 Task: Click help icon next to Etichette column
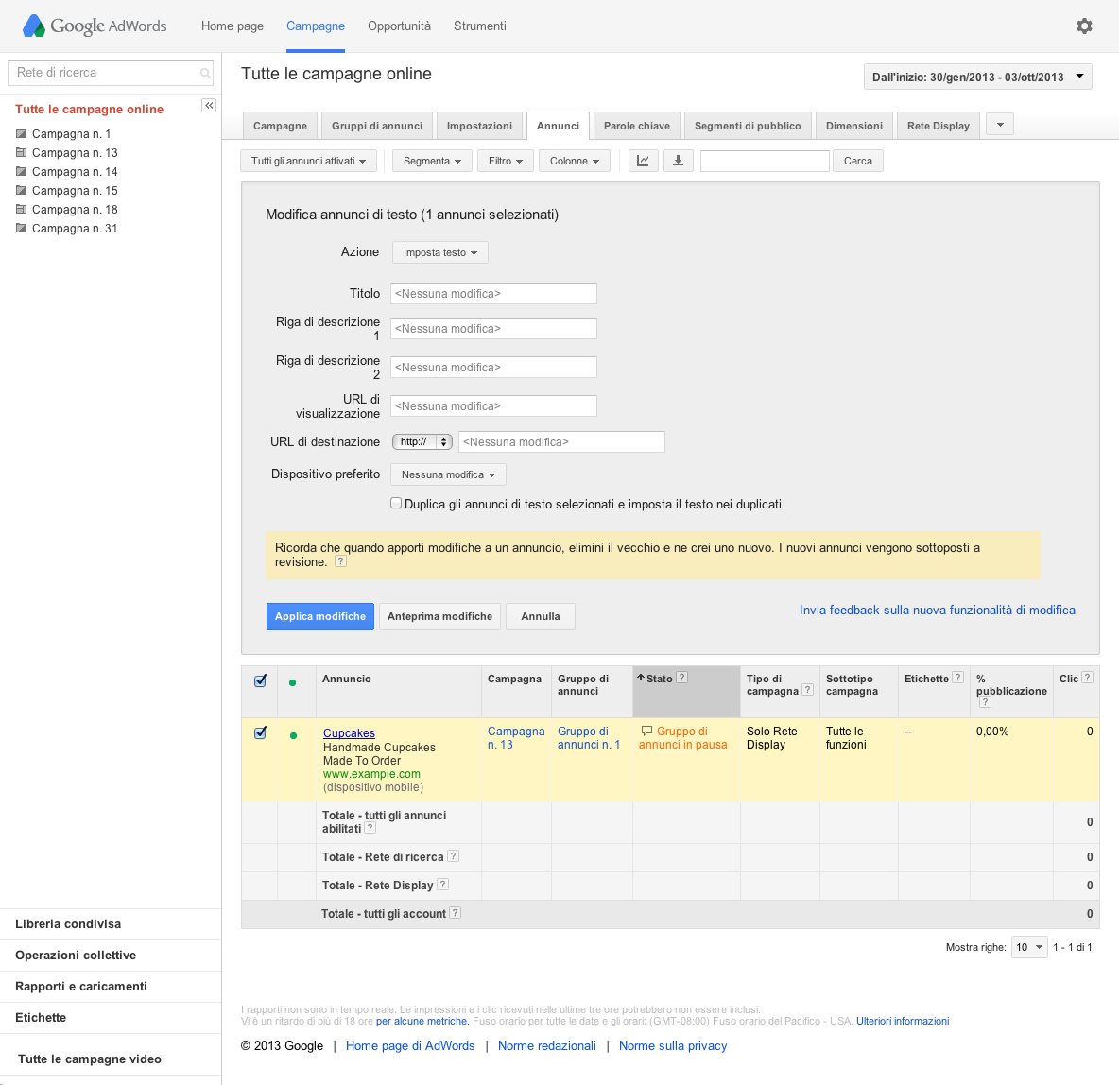[957, 677]
